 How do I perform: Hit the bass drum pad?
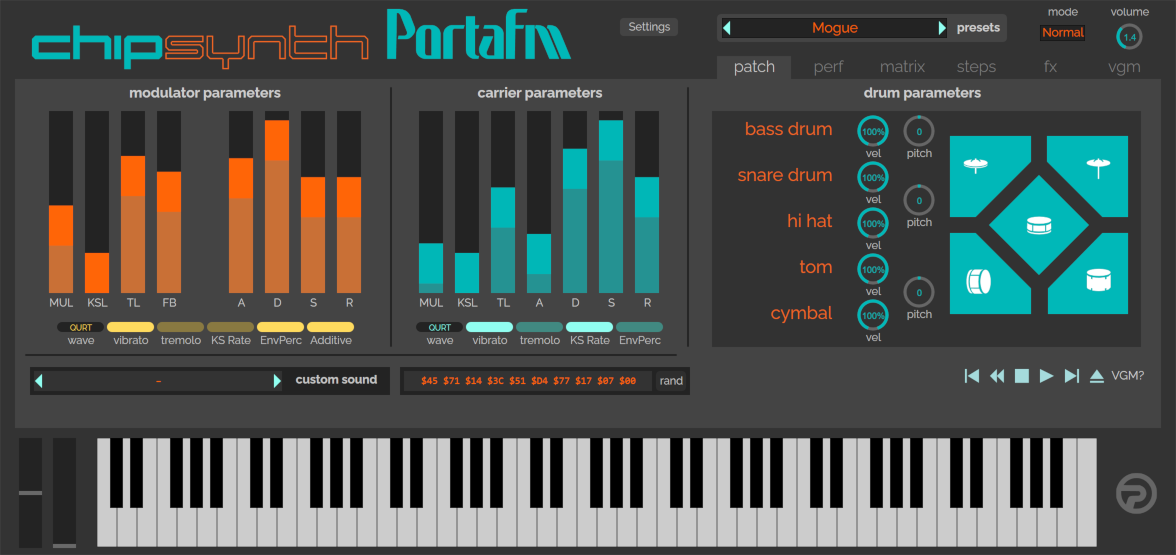[980, 280]
